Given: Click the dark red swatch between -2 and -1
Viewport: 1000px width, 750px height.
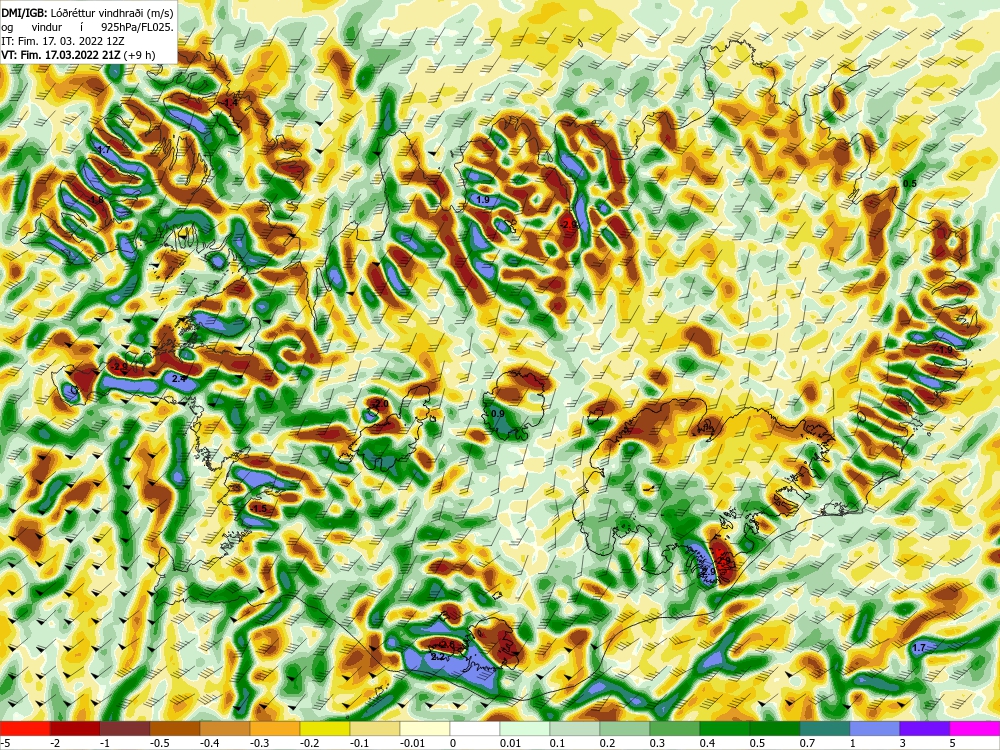Looking at the screenshot, I should (75, 728).
